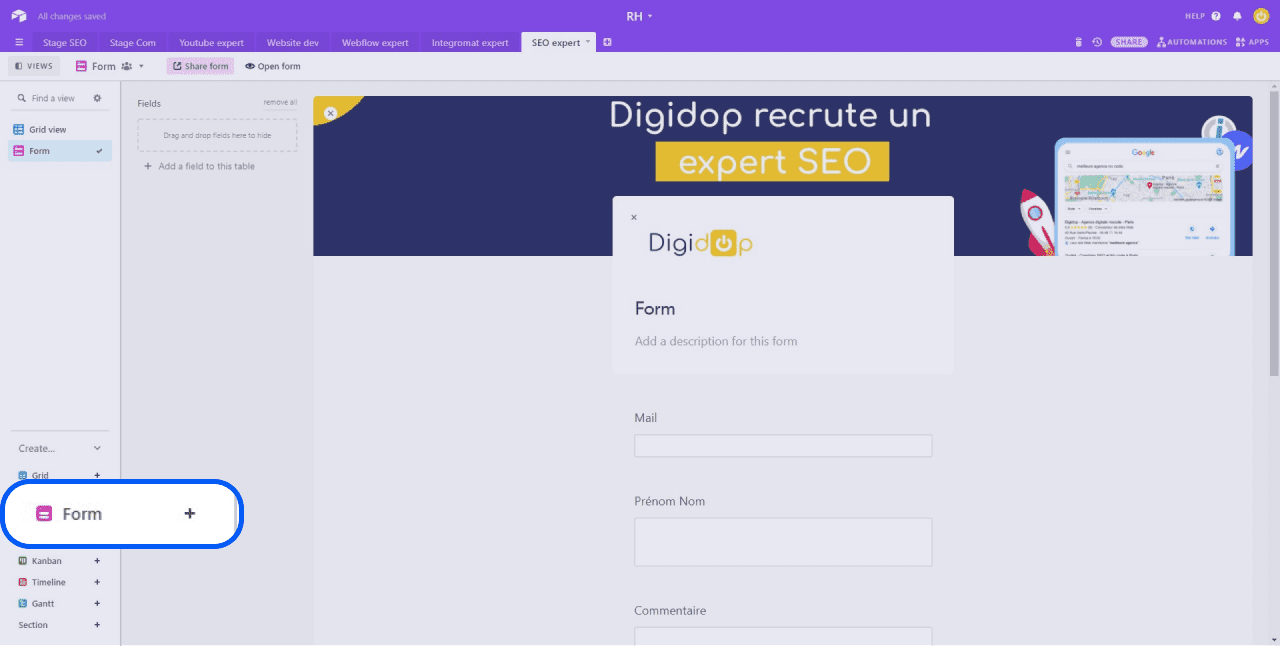Collapse the Create section chevron

coord(97,449)
